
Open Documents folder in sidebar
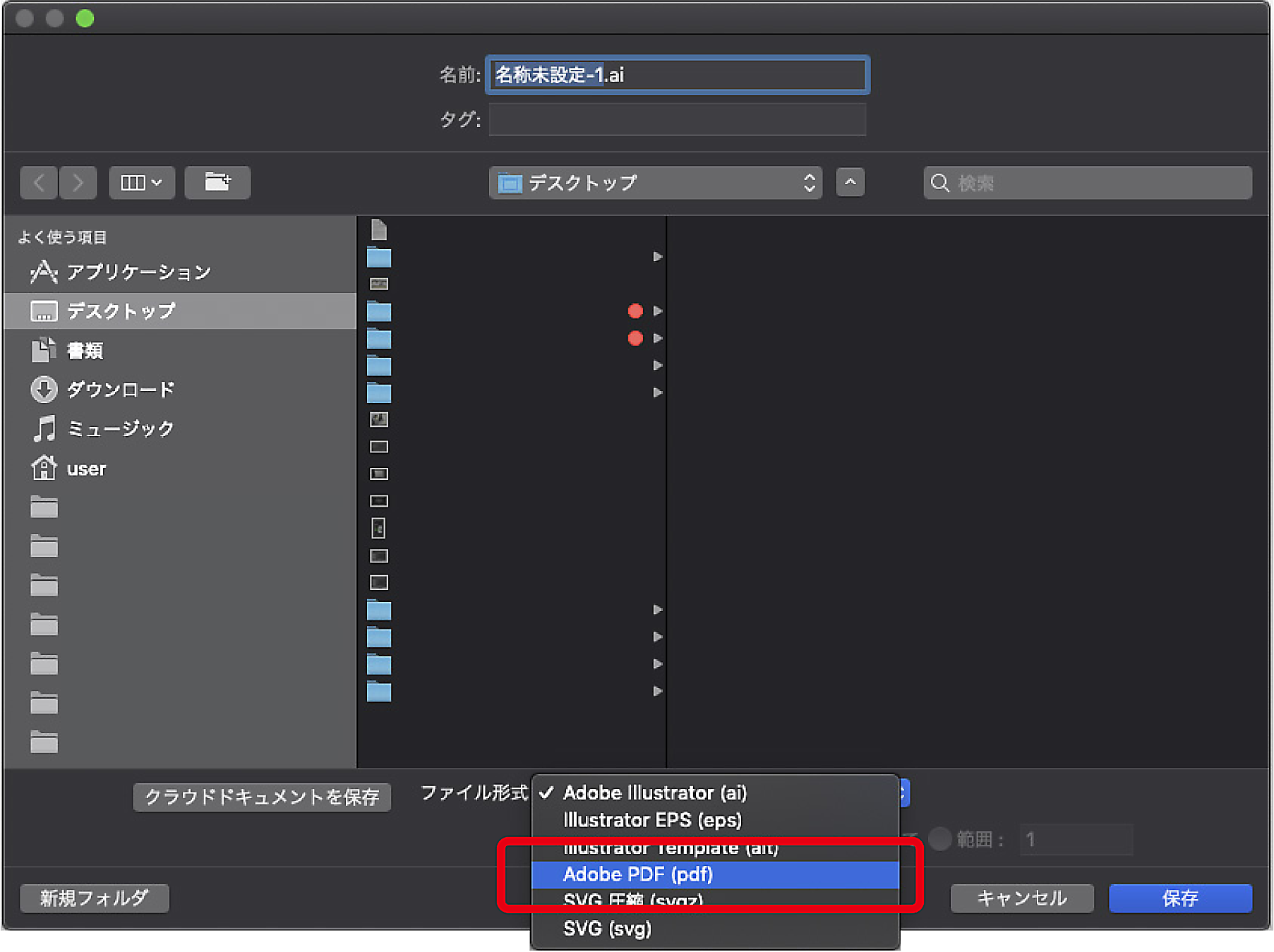coord(85,351)
